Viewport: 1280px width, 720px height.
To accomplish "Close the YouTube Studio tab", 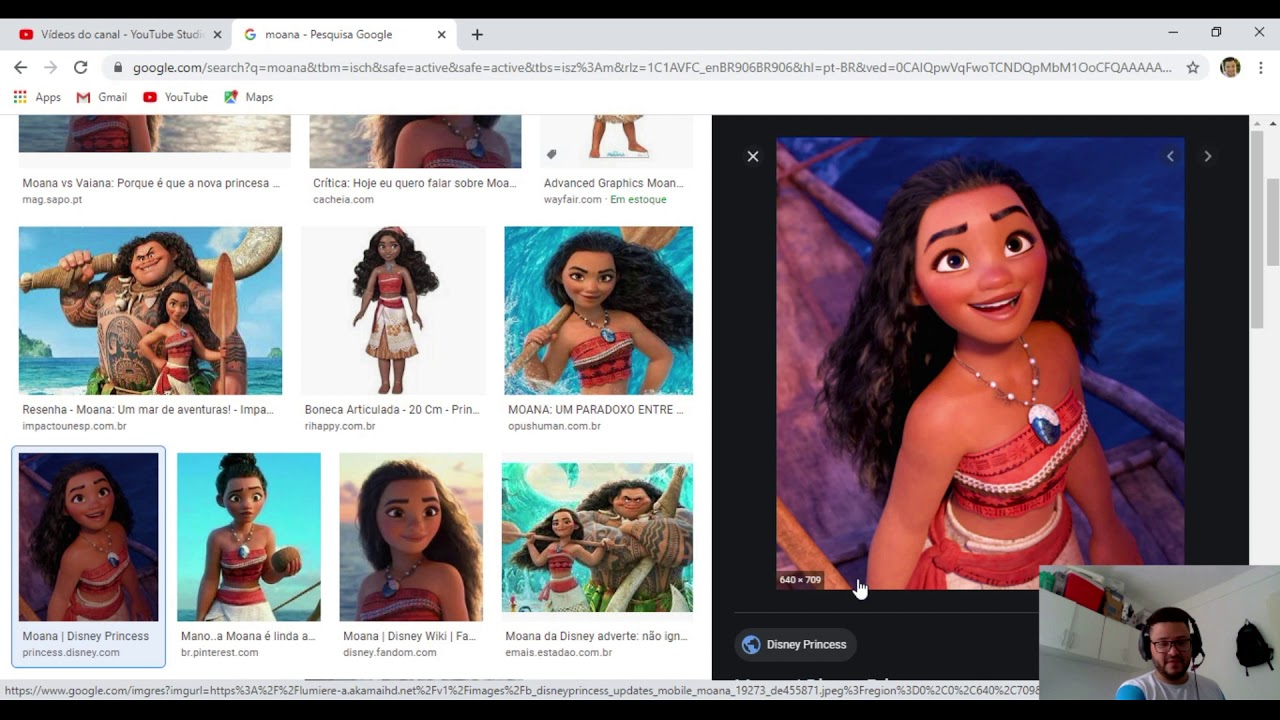I will (x=217, y=34).
